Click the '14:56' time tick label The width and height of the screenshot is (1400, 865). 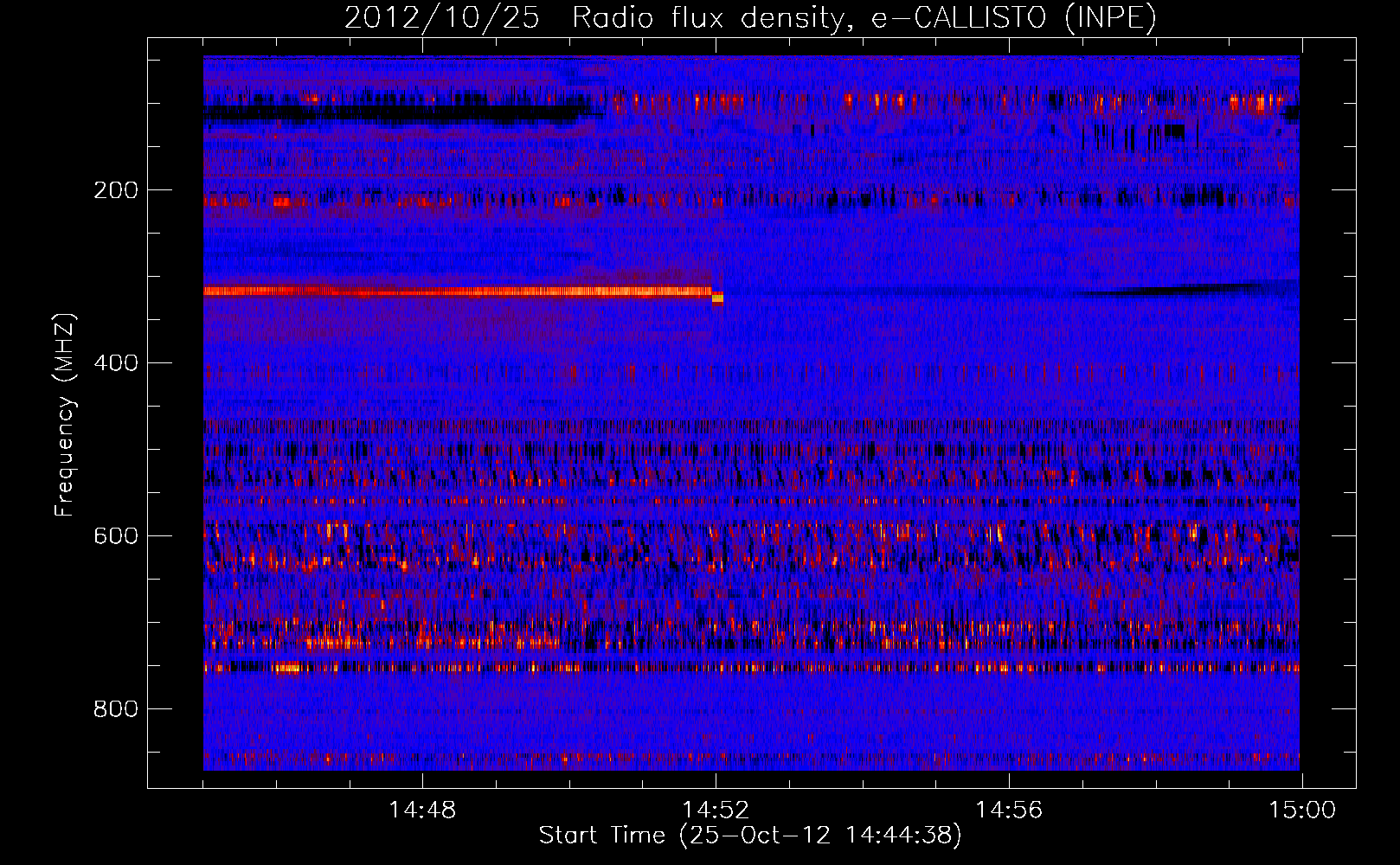point(1009,811)
